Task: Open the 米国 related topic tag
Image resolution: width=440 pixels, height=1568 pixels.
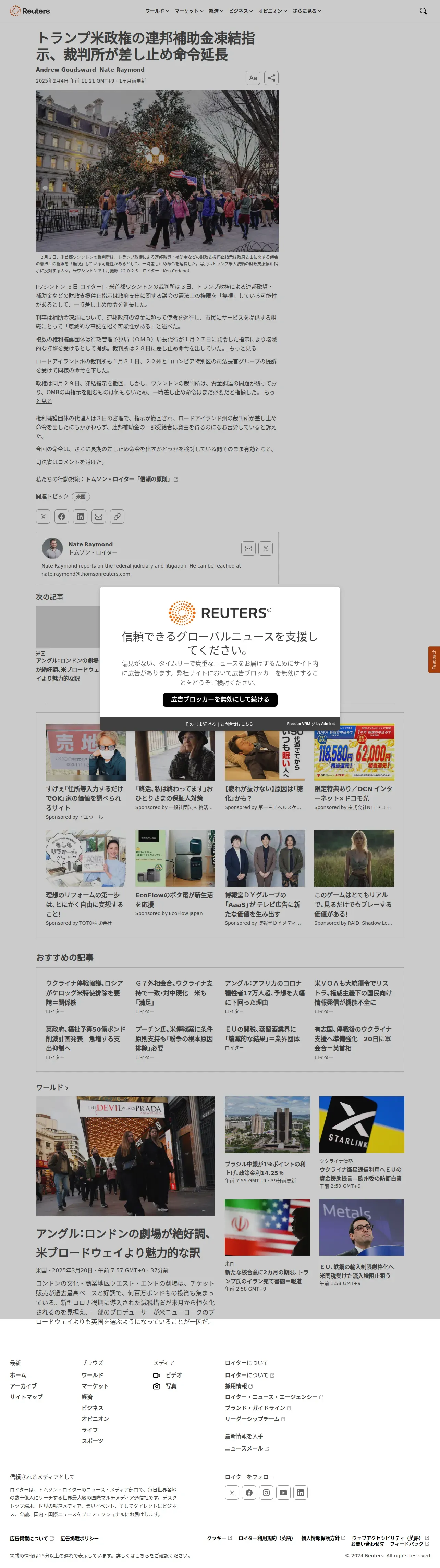Action: tap(81, 497)
